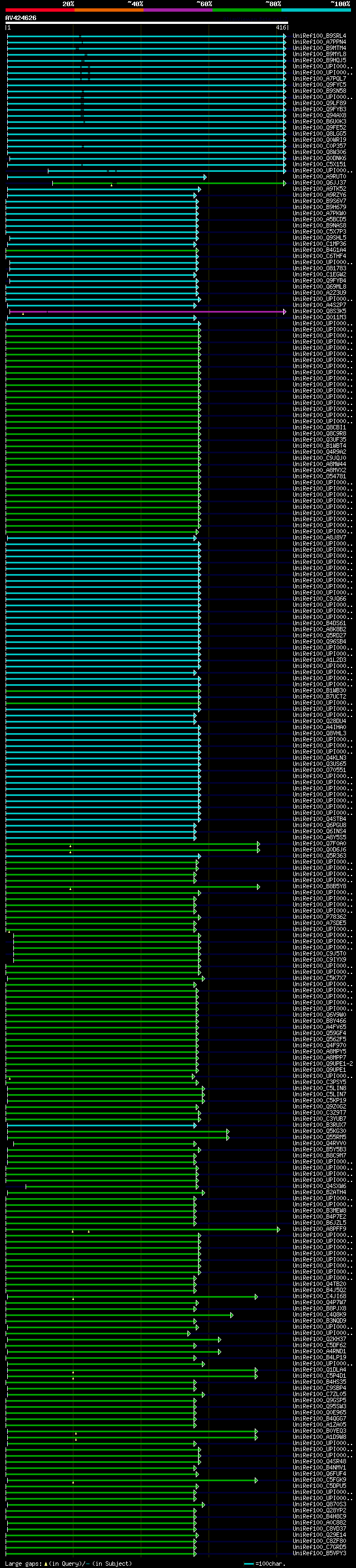The height and width of the screenshot is (1568, 356).
Task: Click hit label UniRef100_Q7F0A0
Action: [319, 844]
